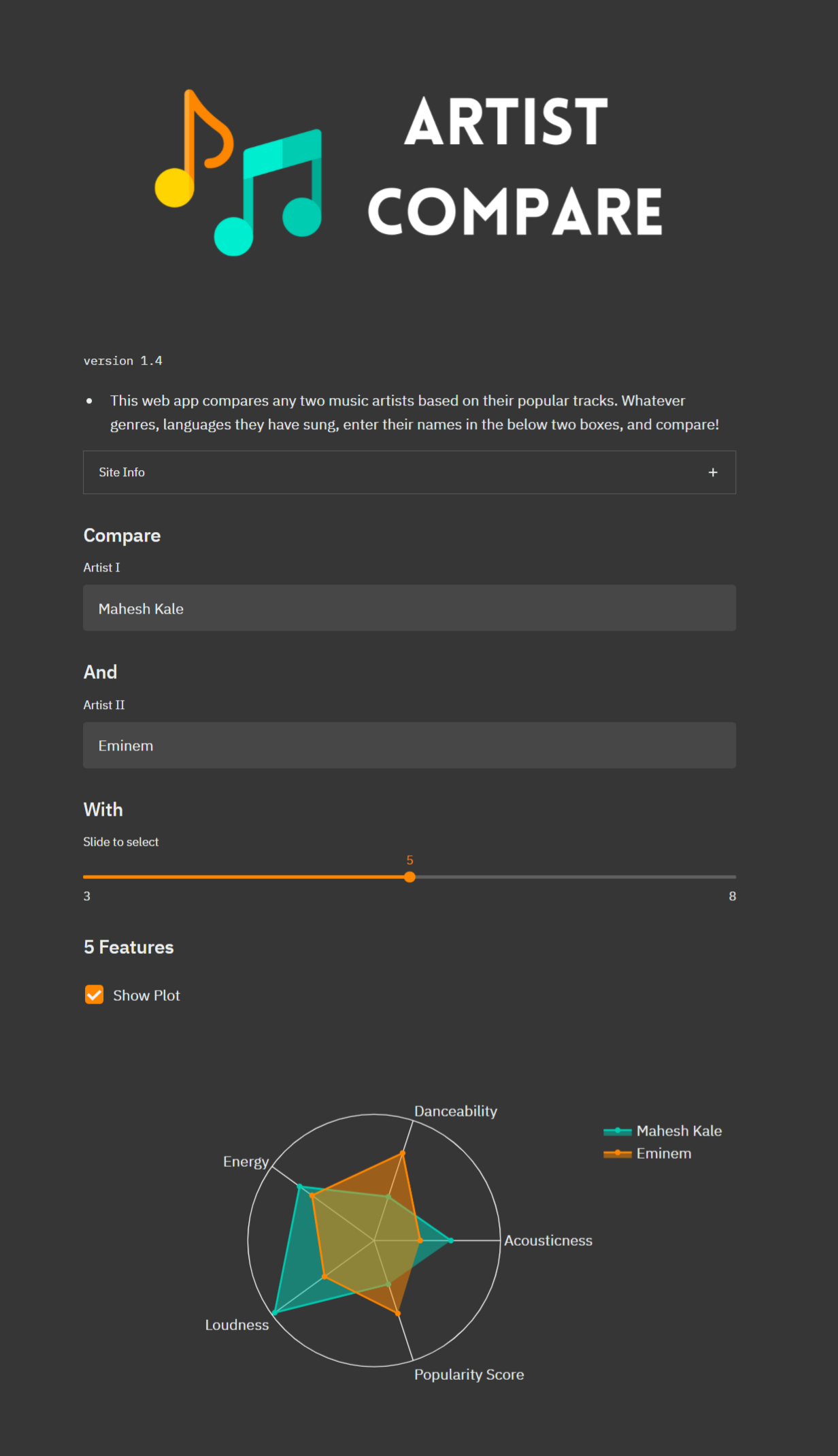838x1456 pixels.
Task: Click the Artist I field with Mahesh Kale
Action: pyautogui.click(x=409, y=608)
